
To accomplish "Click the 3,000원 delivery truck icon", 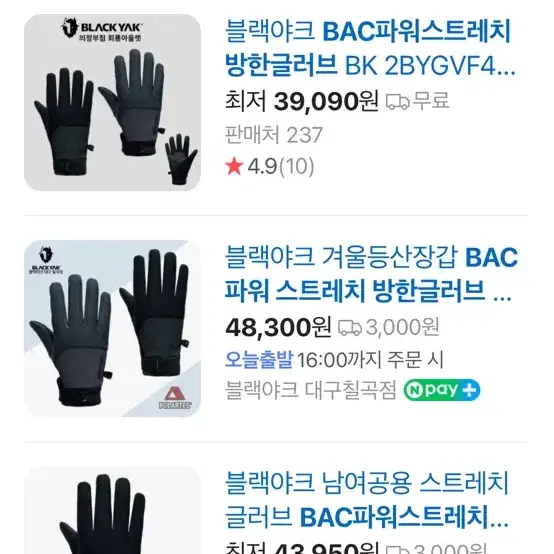I will (350, 328).
